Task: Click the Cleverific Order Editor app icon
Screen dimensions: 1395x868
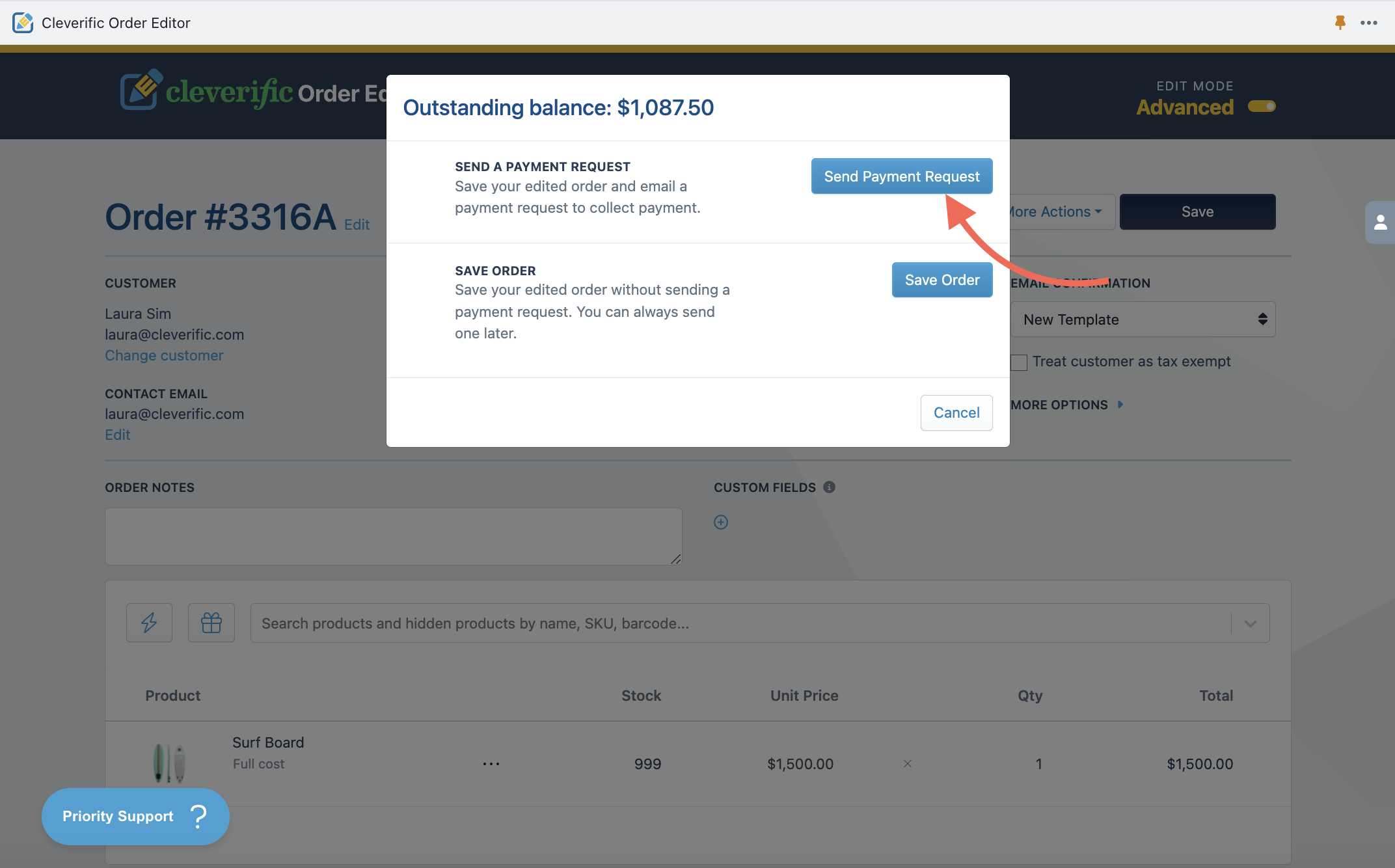Action: (x=23, y=23)
